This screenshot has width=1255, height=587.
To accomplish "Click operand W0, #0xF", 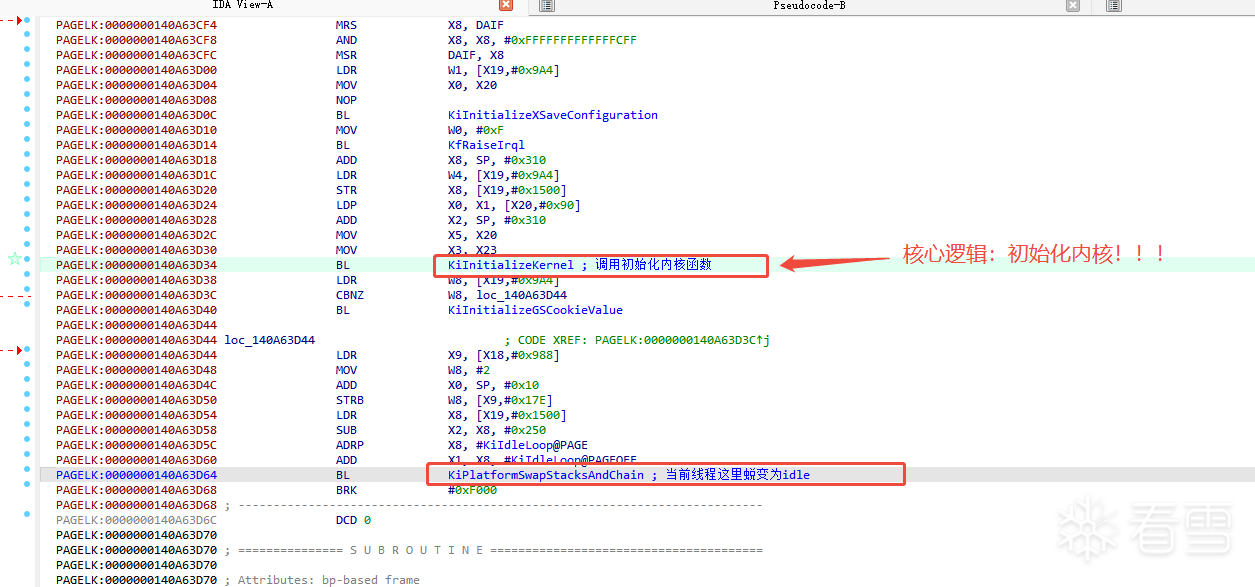I will tap(476, 130).
